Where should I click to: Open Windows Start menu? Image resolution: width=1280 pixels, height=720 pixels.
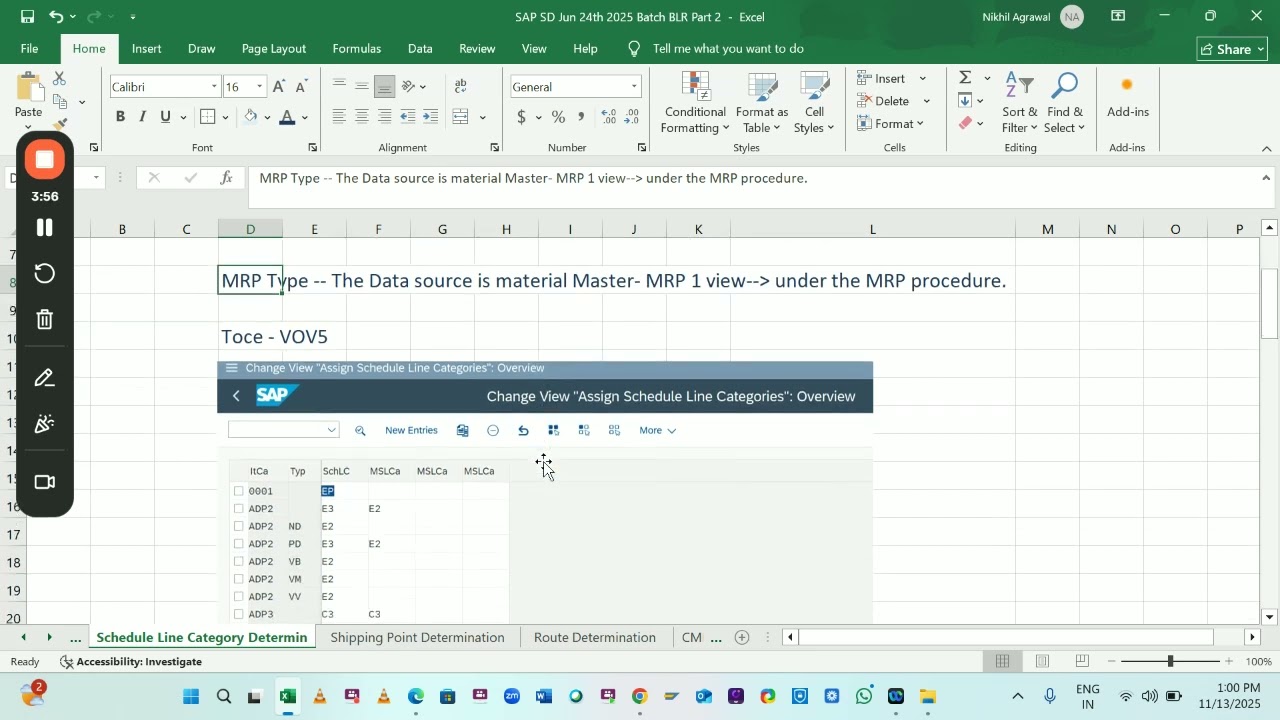click(191, 697)
